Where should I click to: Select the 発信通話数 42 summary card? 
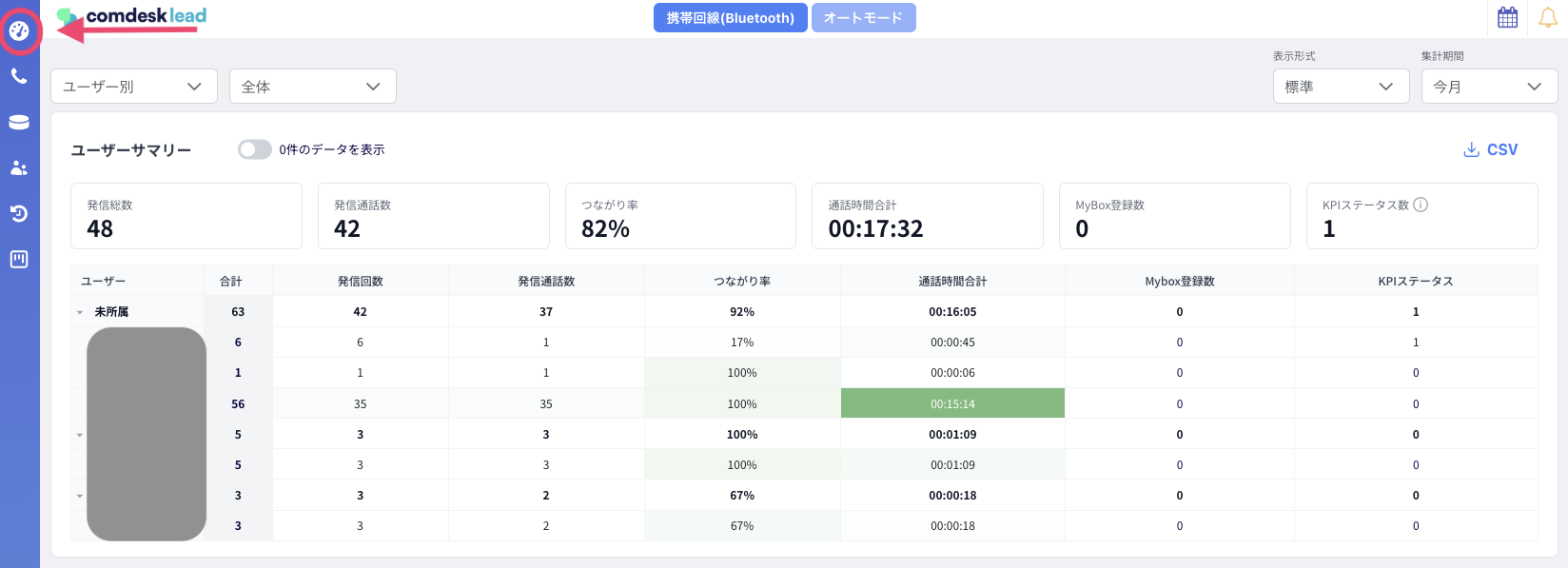pyautogui.click(x=434, y=216)
